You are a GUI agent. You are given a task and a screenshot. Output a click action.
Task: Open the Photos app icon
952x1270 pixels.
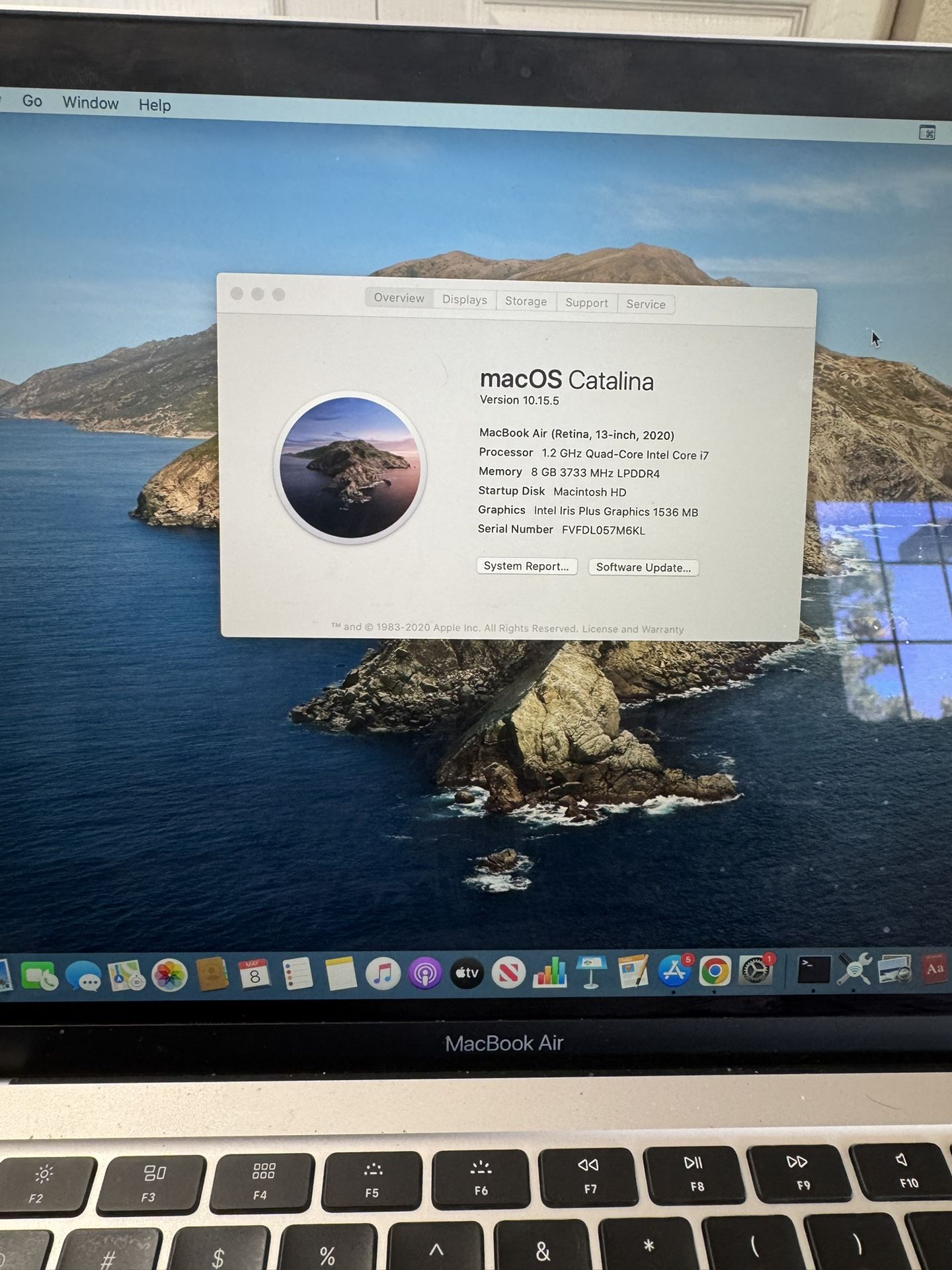pos(169,976)
